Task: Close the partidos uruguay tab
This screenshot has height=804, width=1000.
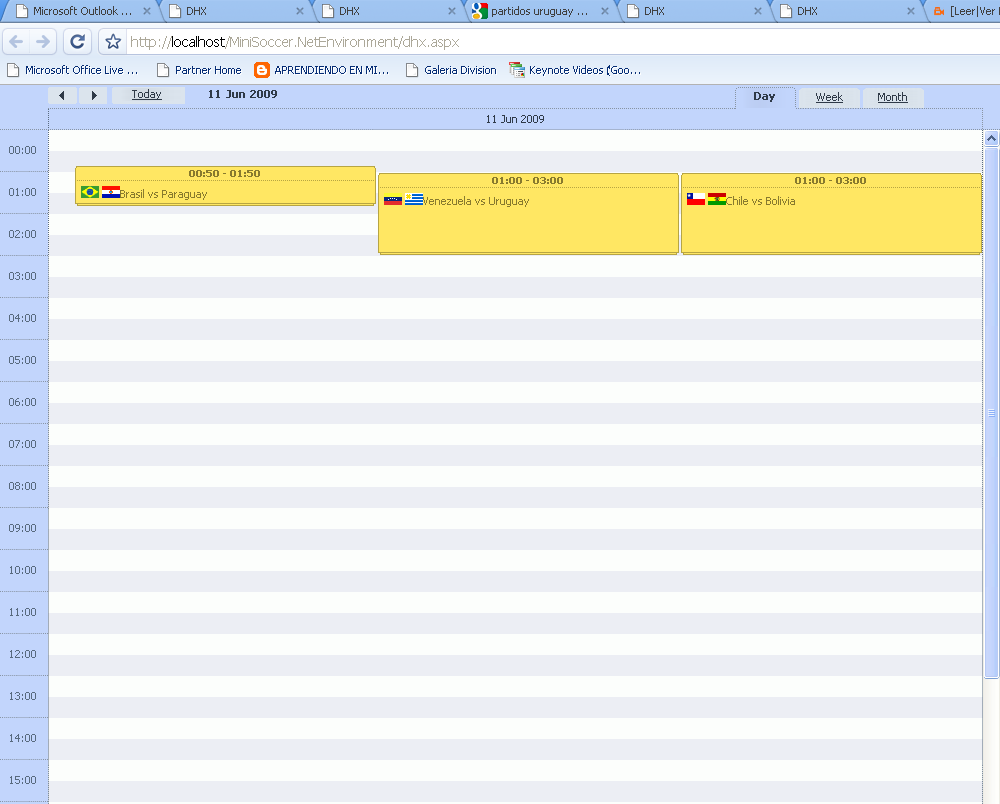Action: click(605, 11)
